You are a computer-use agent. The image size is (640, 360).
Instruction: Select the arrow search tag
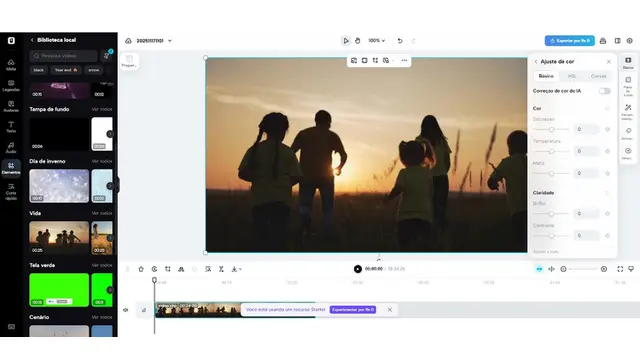(93, 70)
